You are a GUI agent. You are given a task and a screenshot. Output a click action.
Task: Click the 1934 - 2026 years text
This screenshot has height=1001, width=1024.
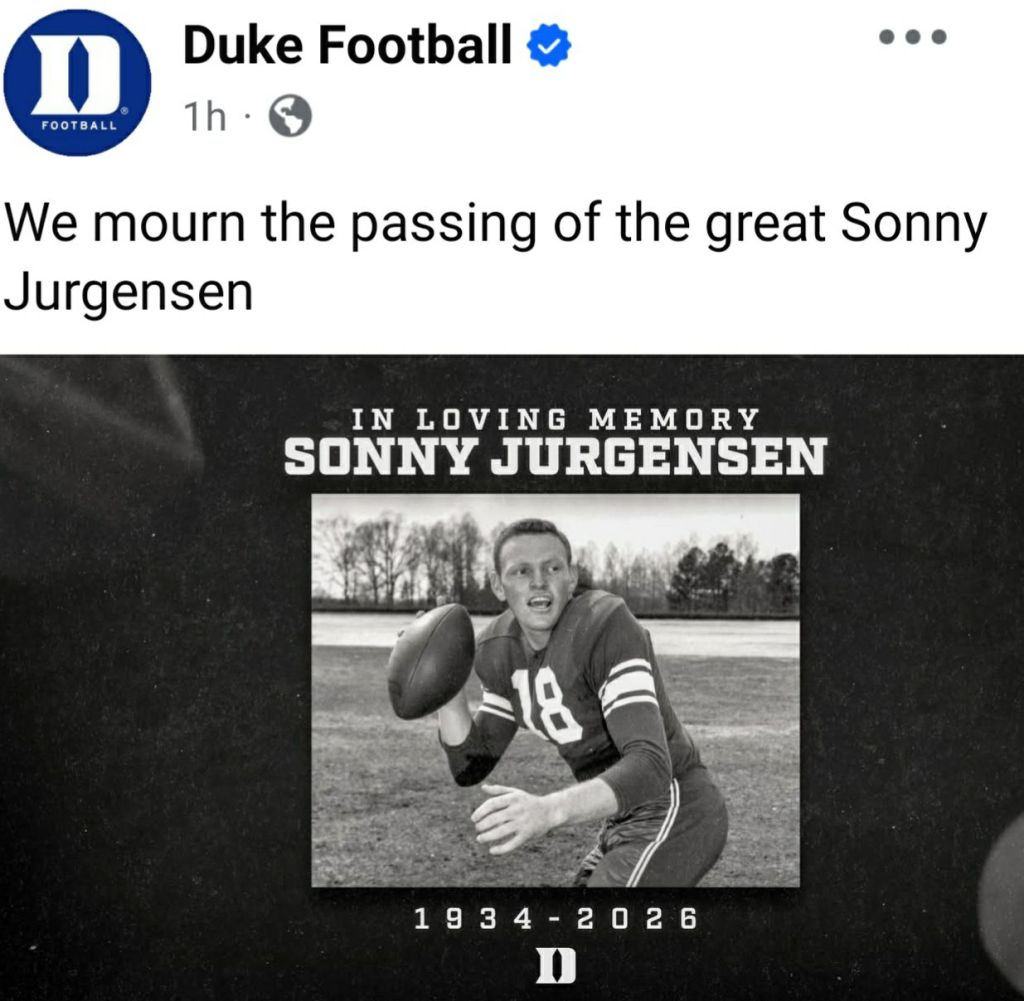[555, 918]
